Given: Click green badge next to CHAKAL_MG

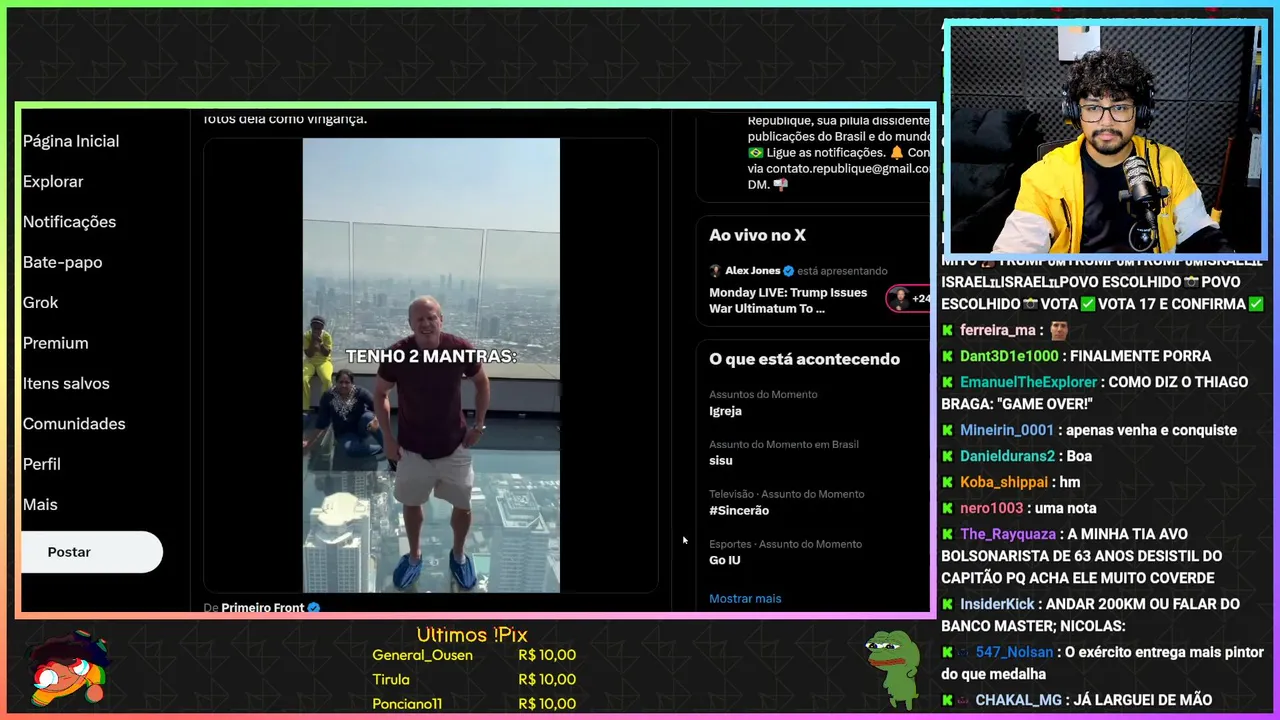Looking at the screenshot, I should [x=947, y=700].
